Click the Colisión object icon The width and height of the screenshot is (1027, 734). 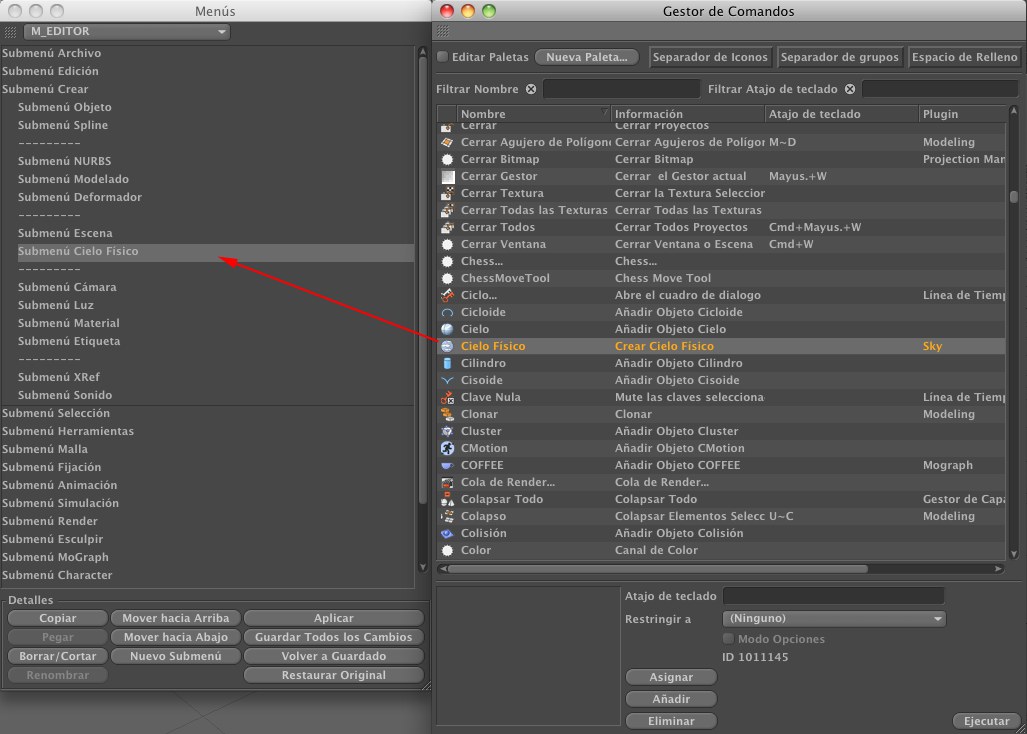(x=447, y=533)
